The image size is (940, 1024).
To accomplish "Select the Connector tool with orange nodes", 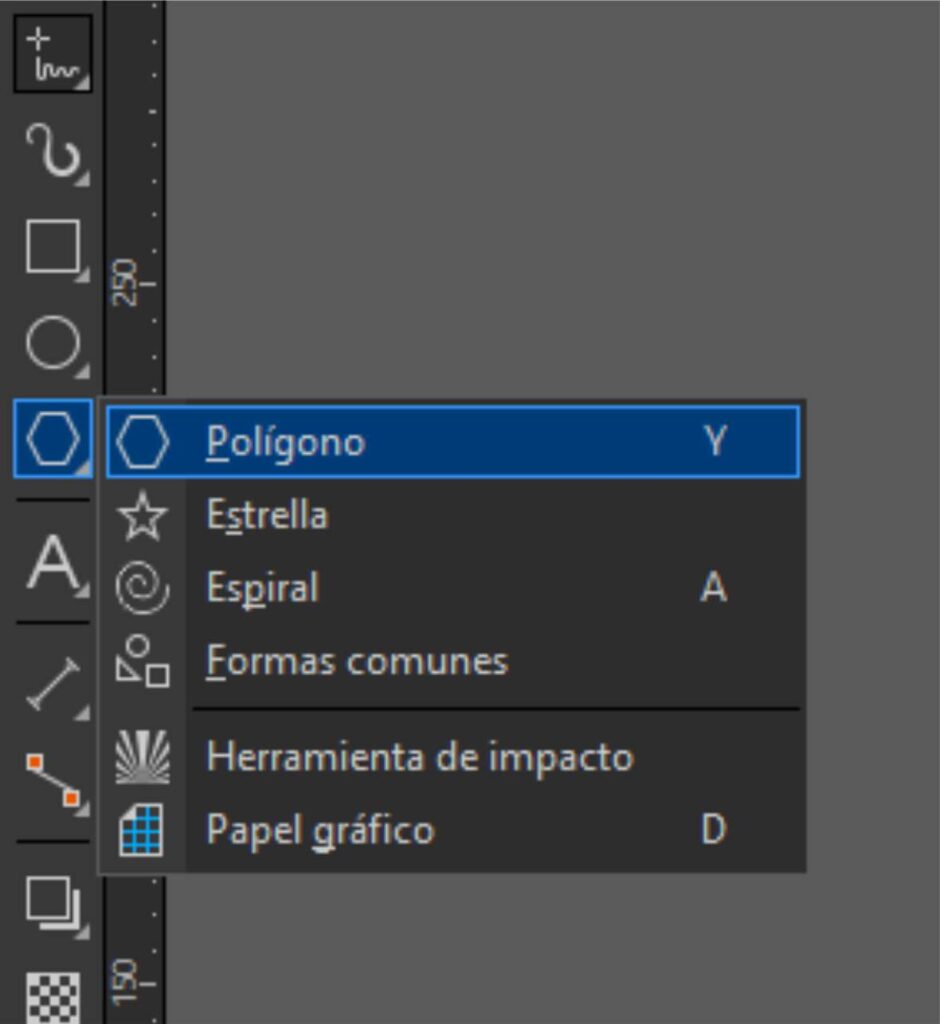I will [52, 780].
